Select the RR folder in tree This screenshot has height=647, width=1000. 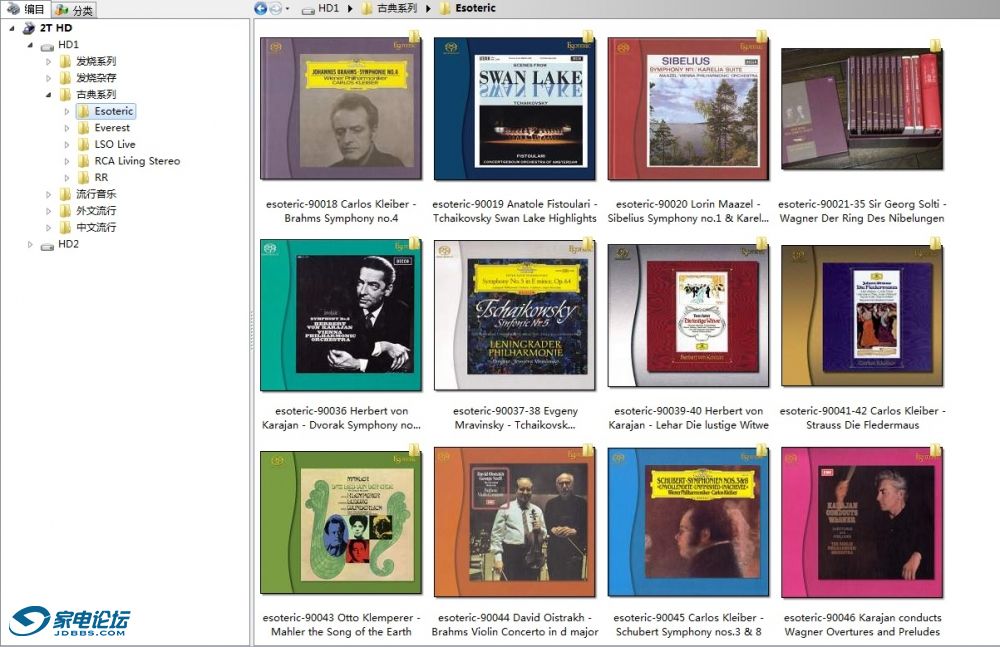(101, 177)
